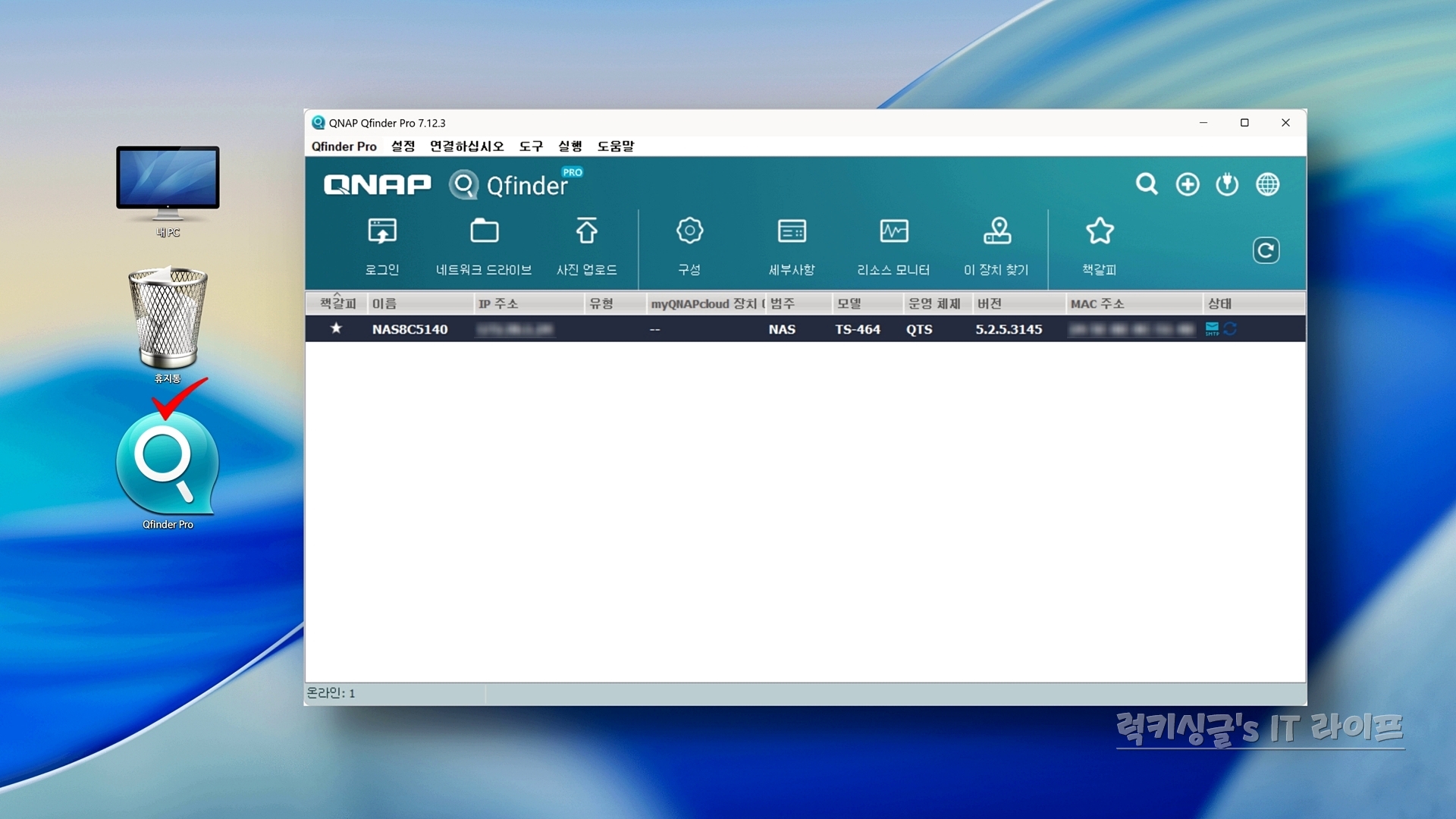Sort by 모델 model column header
This screenshot has height=819, width=1456.
868,303
